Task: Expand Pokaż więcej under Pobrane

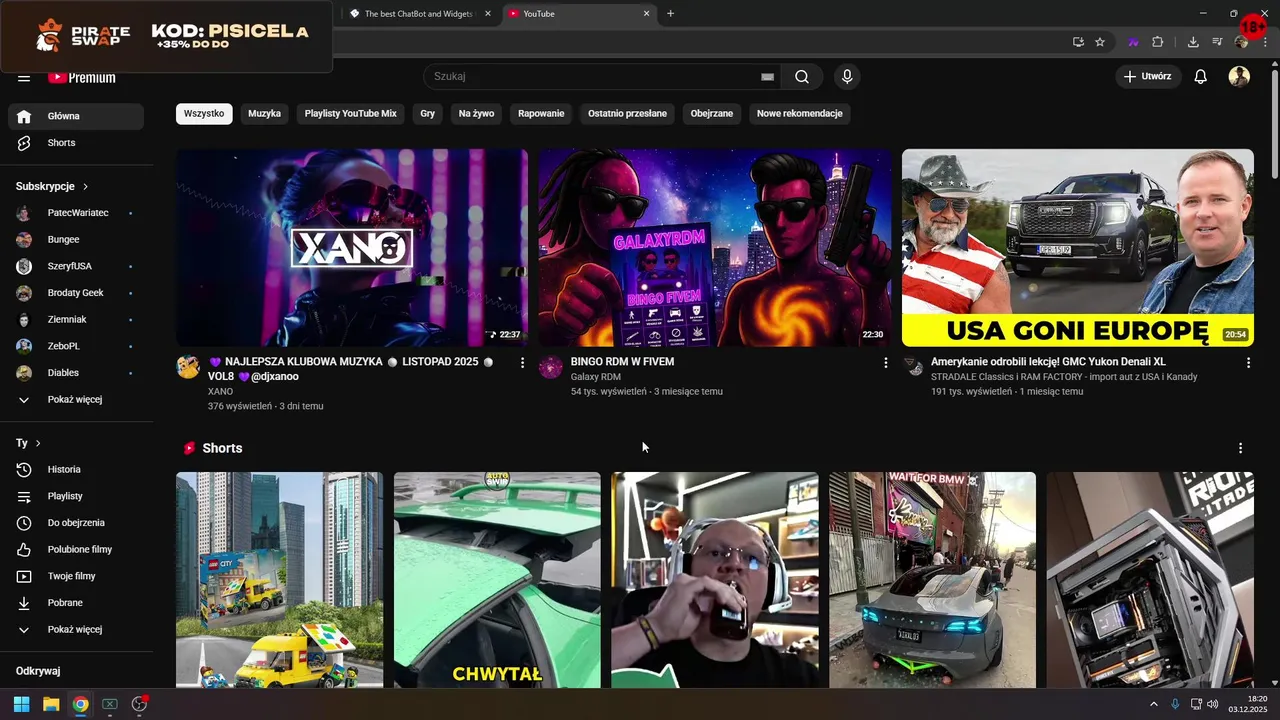Action: point(76,629)
